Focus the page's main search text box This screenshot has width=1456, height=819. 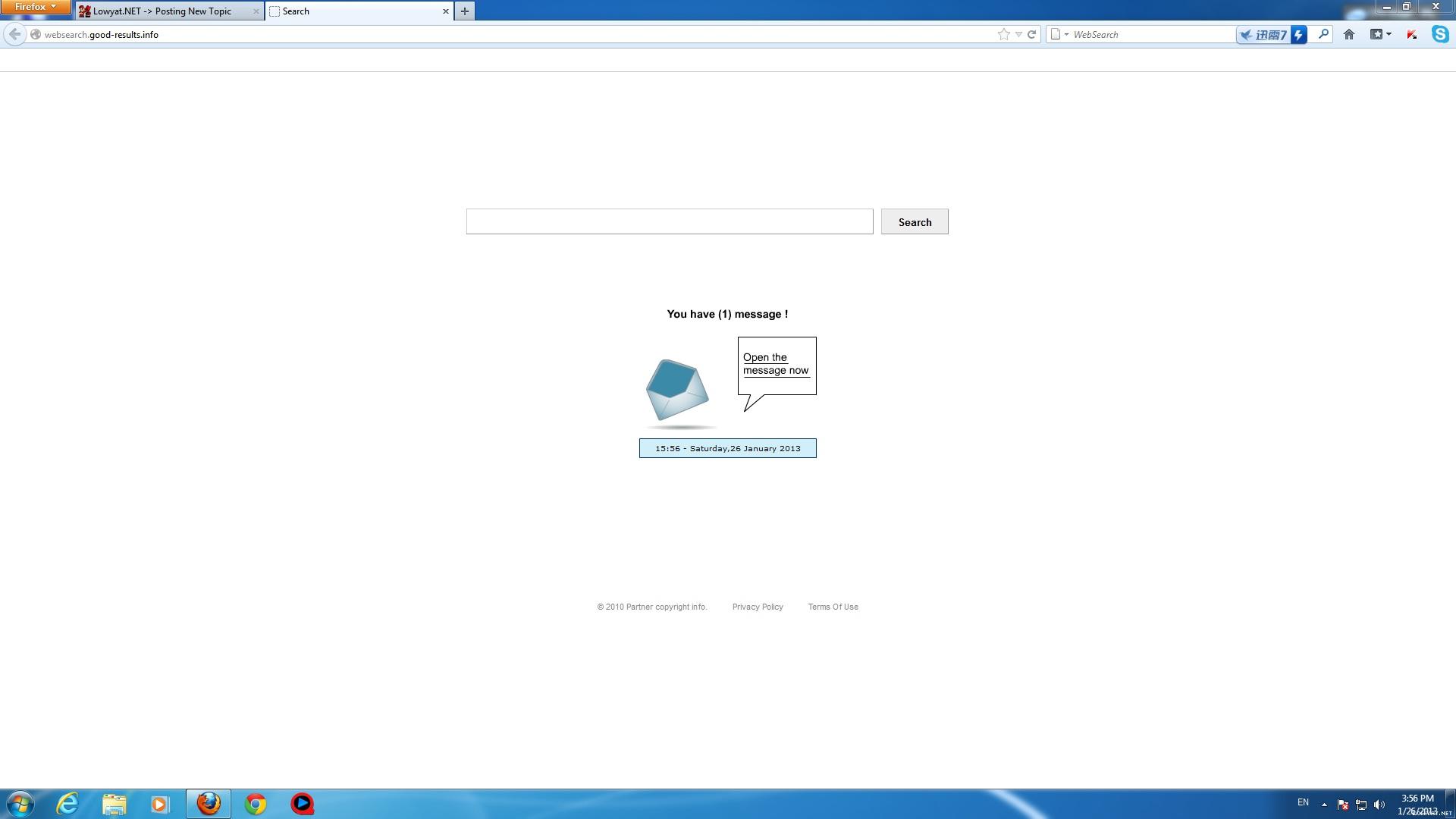click(669, 222)
